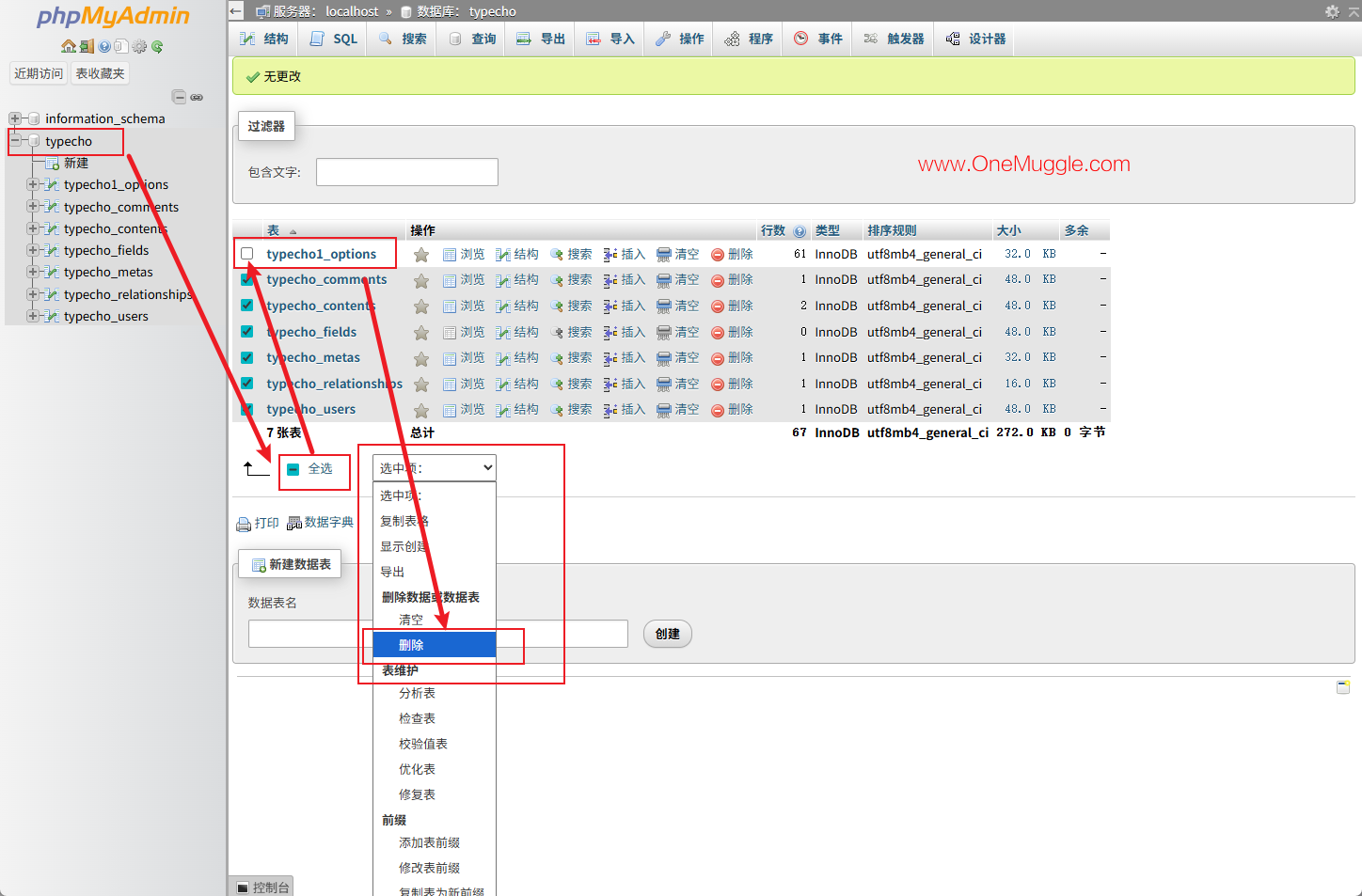Open the 设计器 tab
Viewport: 1362px width, 896px height.
975,39
